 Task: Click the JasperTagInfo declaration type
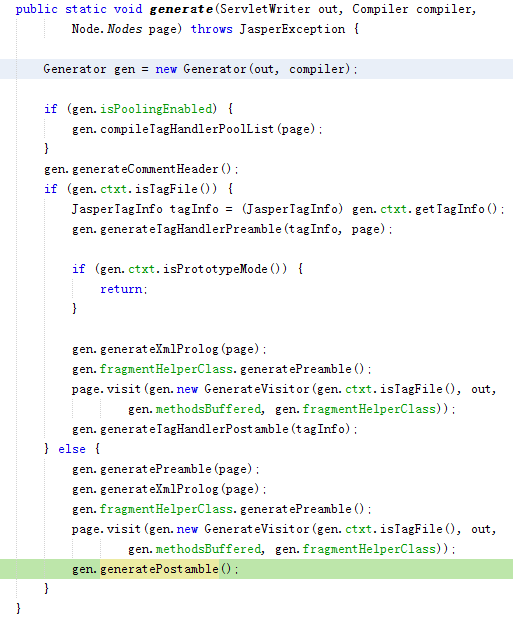[117, 209]
